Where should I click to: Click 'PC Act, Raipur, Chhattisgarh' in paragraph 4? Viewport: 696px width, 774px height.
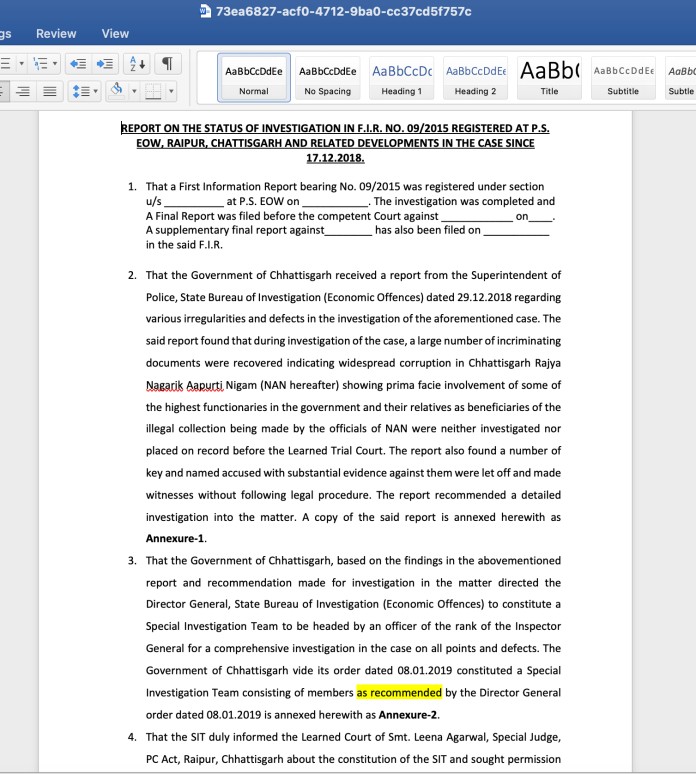click(x=215, y=759)
